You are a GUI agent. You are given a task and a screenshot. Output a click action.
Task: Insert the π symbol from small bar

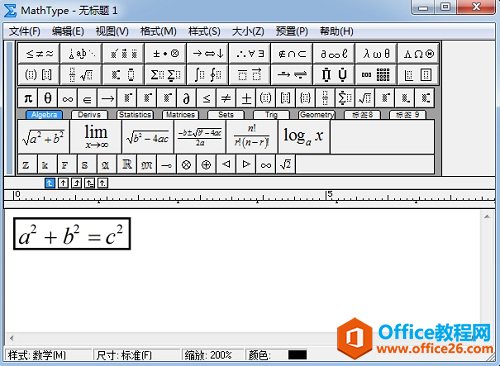click(28, 98)
